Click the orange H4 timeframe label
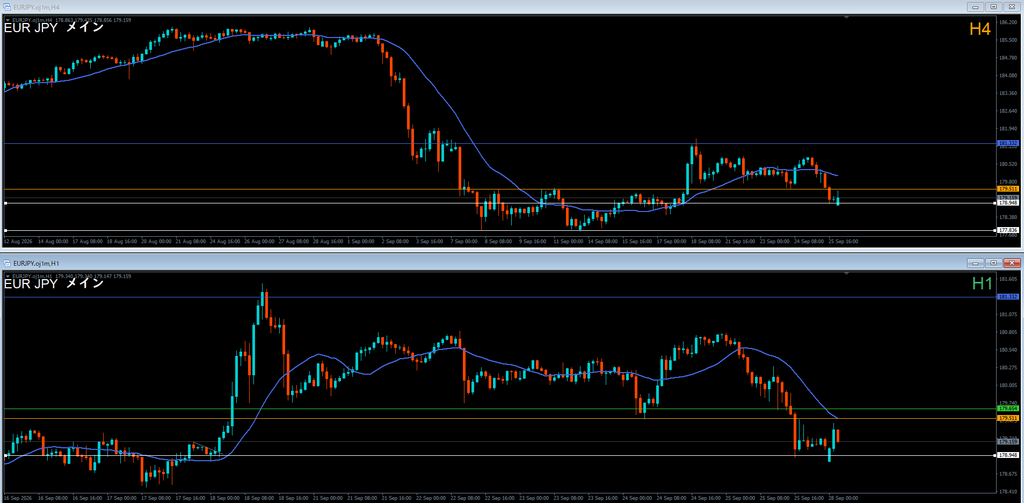Image resolution: width=1024 pixels, height=503 pixels. 981,29
